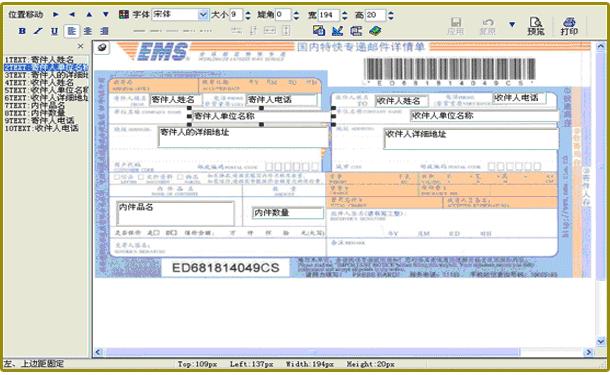Click the 预览 preview icon
Screen dimensions: 610x375
coord(536,26)
